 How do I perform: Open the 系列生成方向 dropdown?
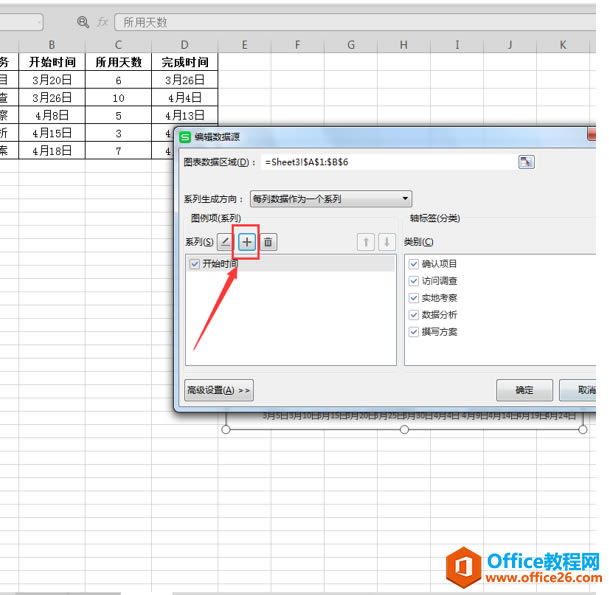pos(331,199)
